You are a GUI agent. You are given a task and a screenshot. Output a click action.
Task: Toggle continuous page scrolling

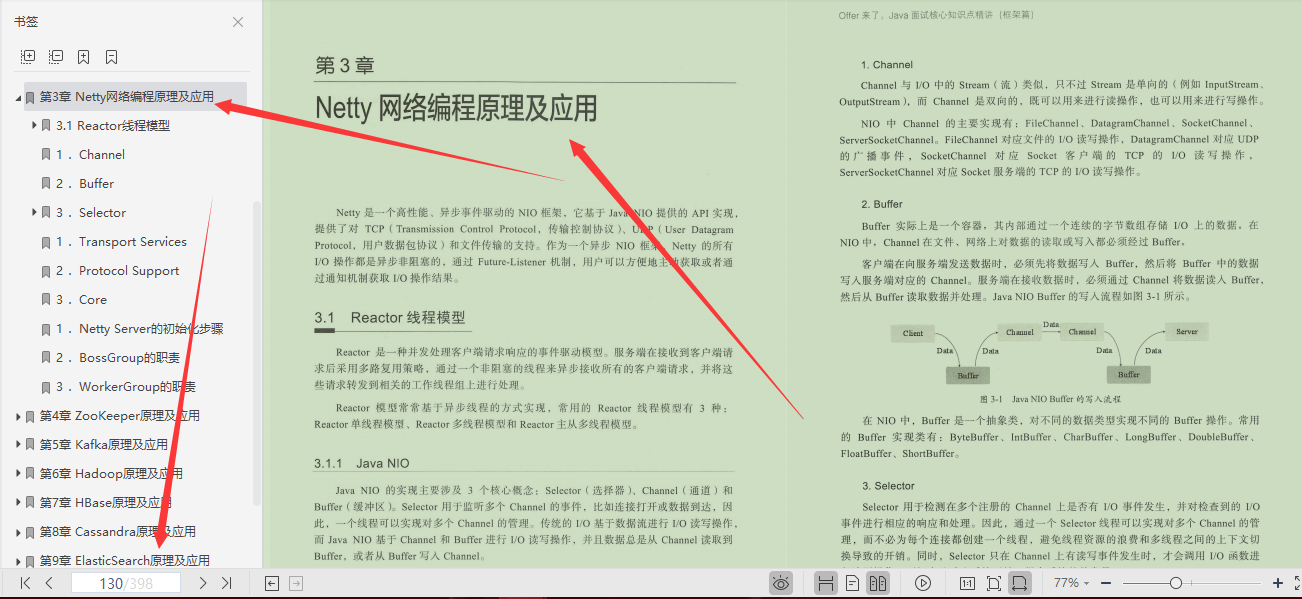pos(826,583)
